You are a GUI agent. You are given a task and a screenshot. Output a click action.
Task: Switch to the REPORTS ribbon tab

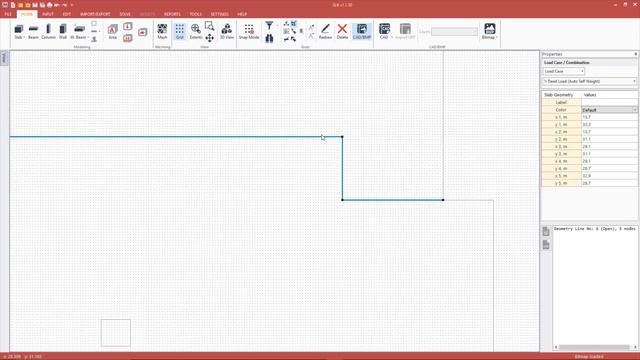point(172,14)
